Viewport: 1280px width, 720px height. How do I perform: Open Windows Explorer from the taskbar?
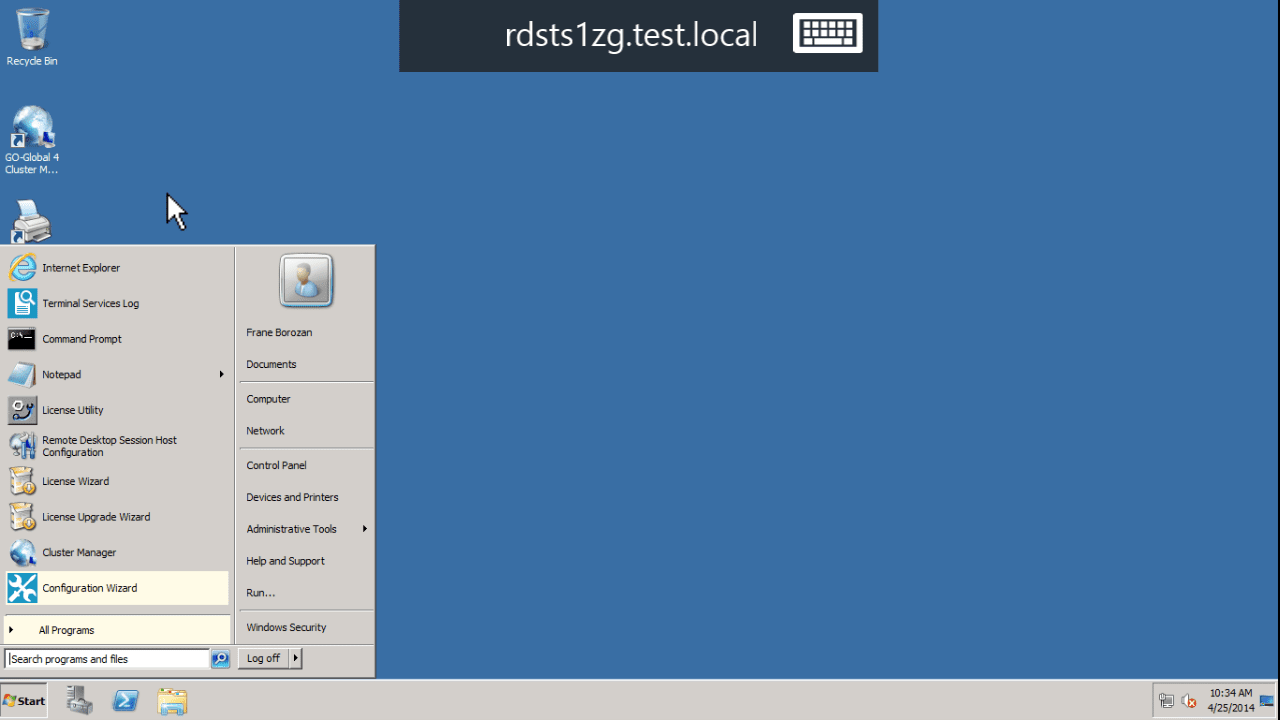pyautogui.click(x=172, y=701)
